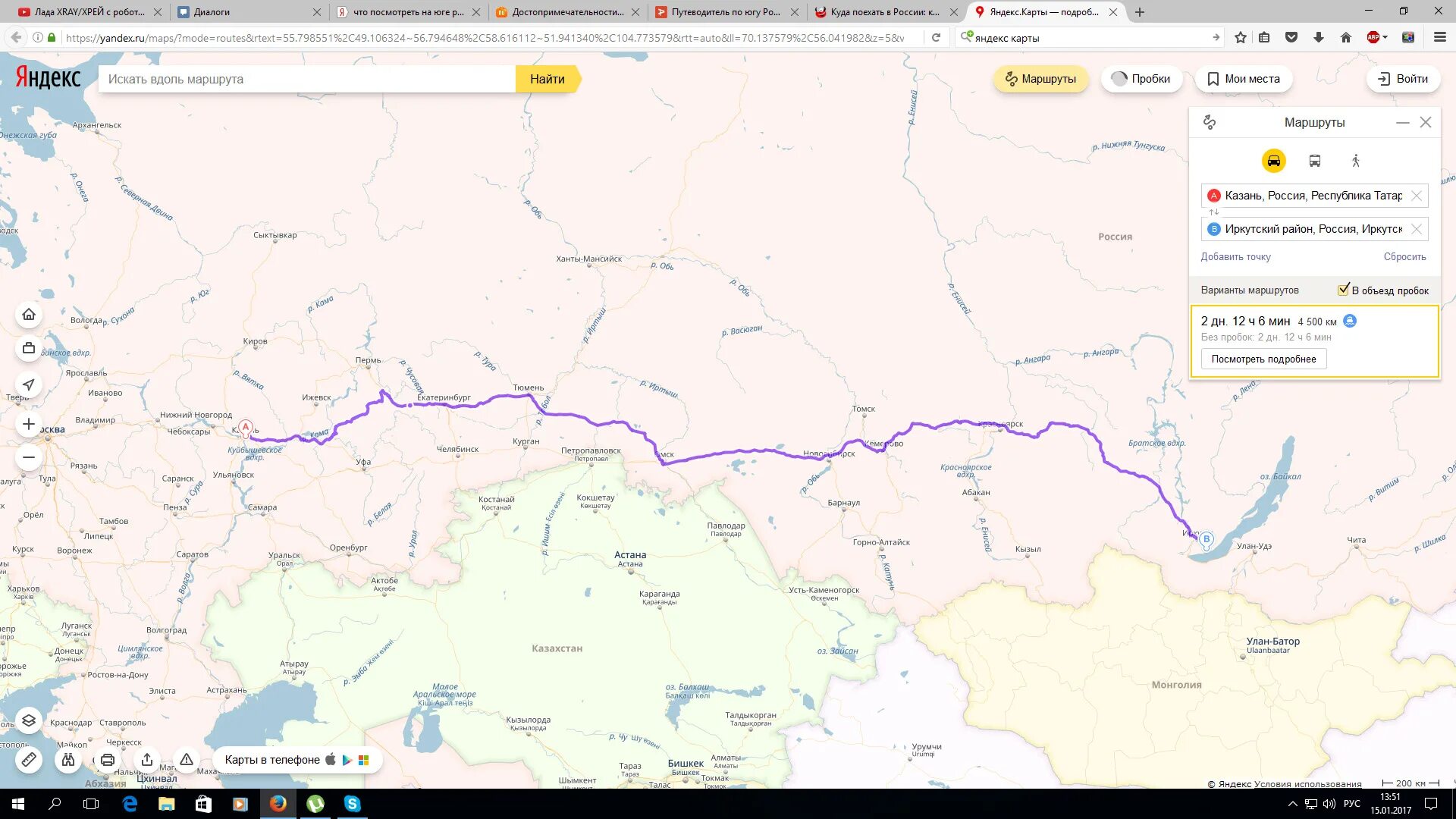
Task: Click Adblock Plus extension icon
Action: [1374, 37]
